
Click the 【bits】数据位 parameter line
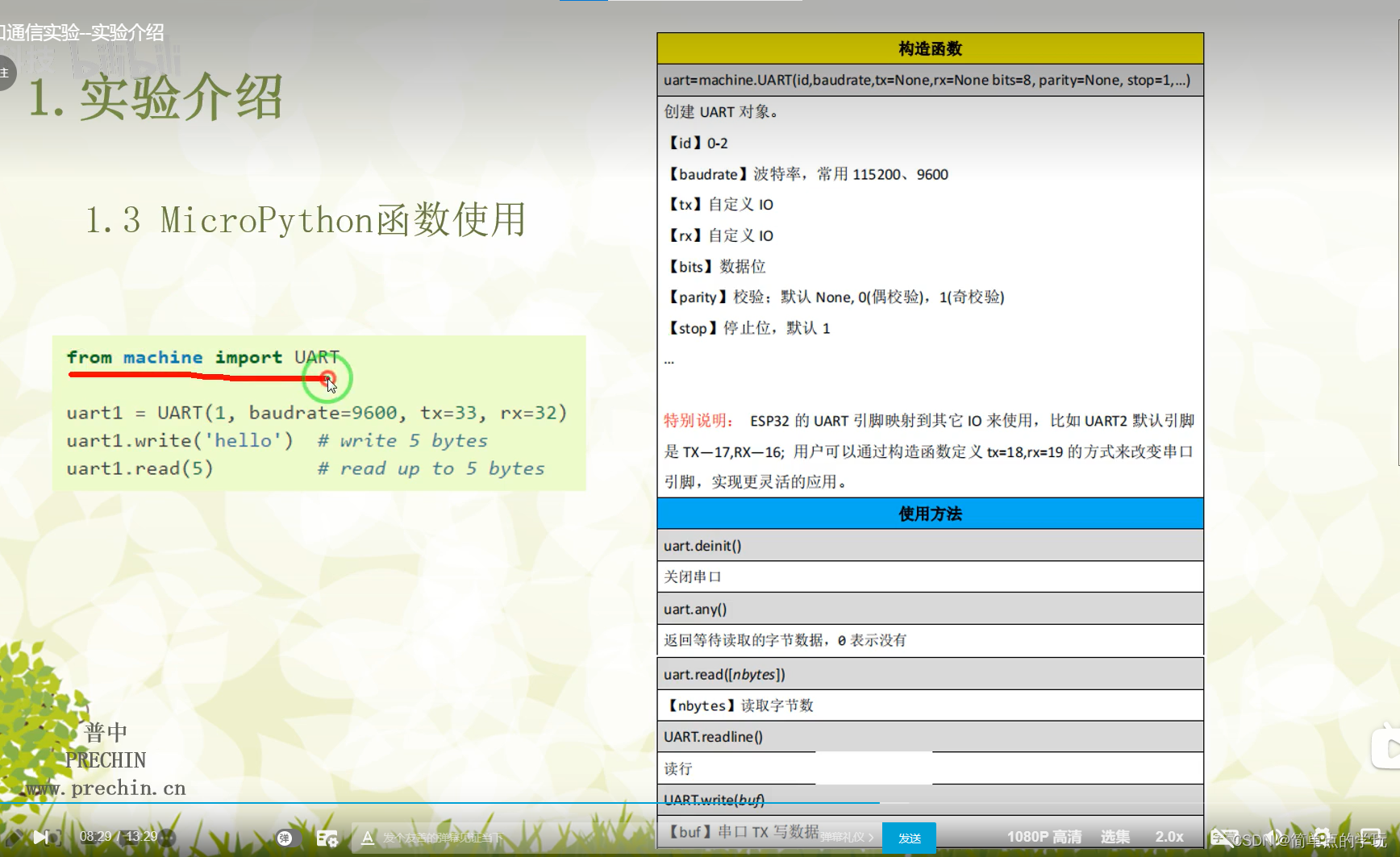(715, 266)
